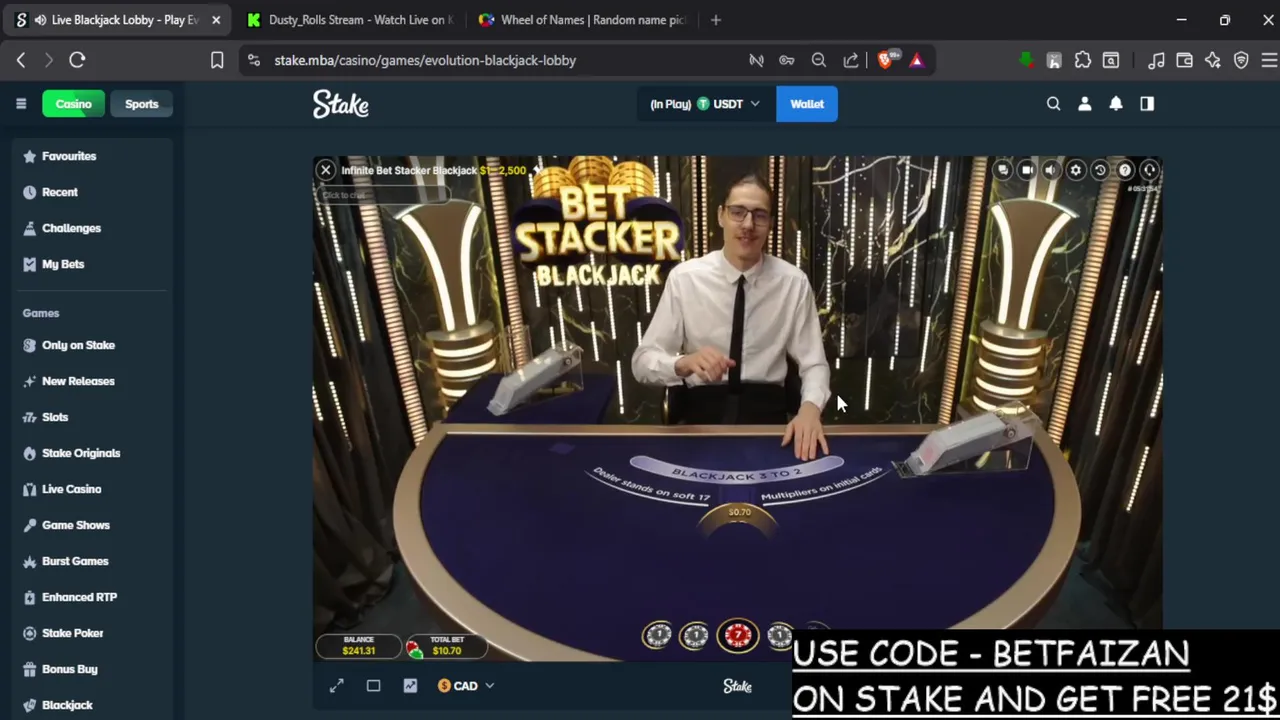Open the game chat icon
Viewport: 1280px width, 720px height.
pos(1003,170)
